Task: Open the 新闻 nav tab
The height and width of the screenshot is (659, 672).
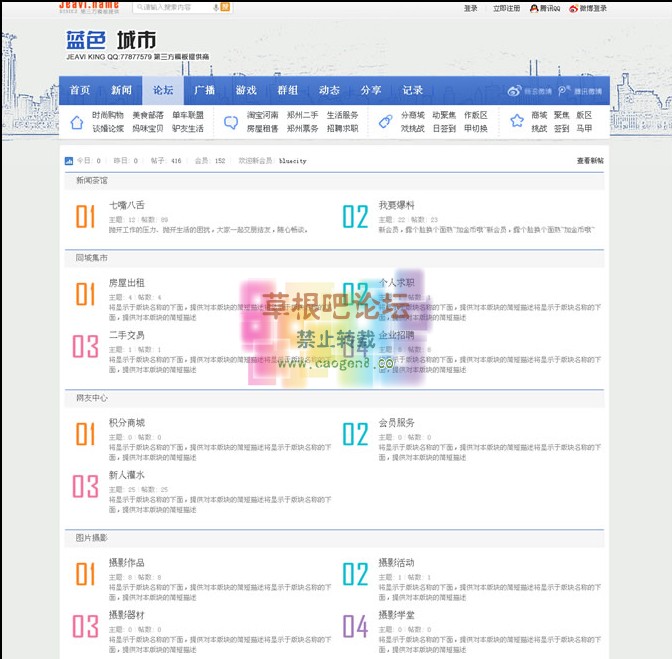Action: [x=121, y=90]
